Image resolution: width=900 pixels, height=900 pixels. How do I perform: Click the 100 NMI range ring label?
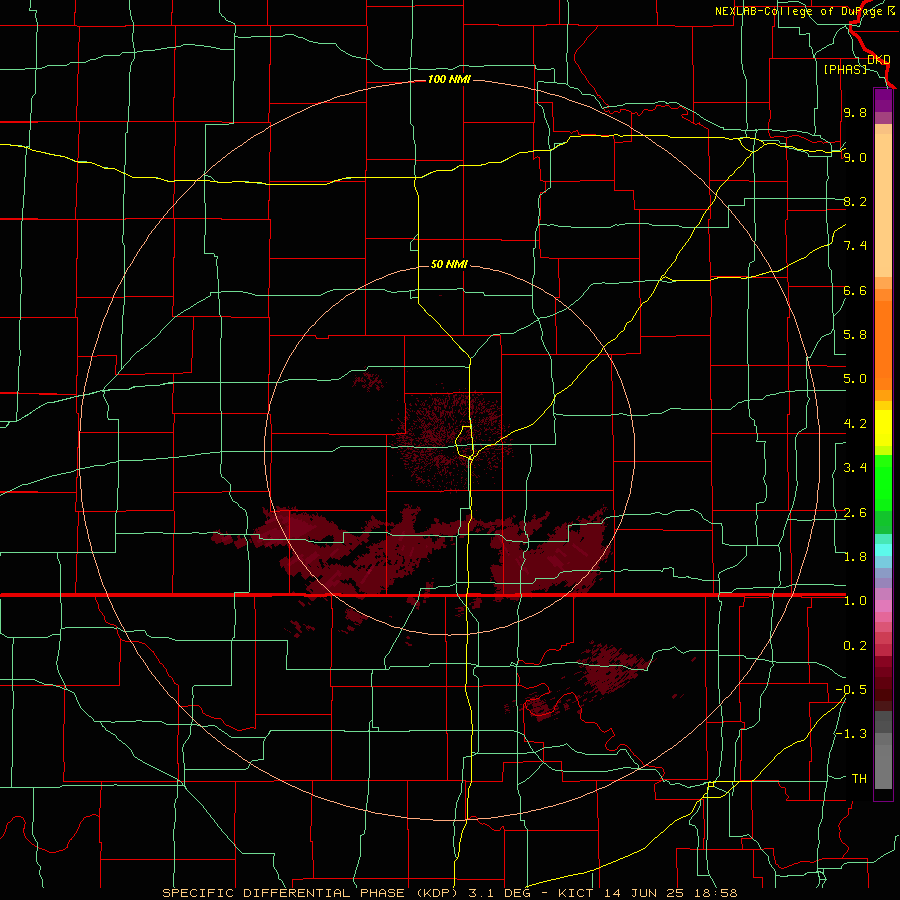pos(449,79)
